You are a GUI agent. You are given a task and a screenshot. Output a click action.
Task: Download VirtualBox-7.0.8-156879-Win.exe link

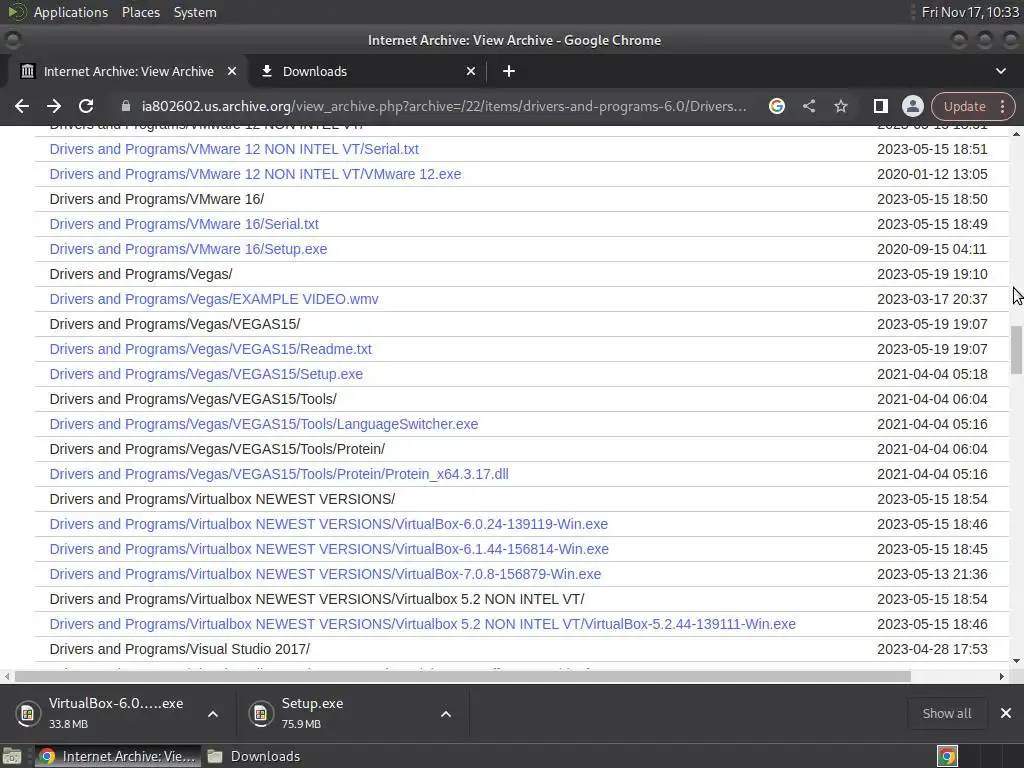click(x=325, y=574)
